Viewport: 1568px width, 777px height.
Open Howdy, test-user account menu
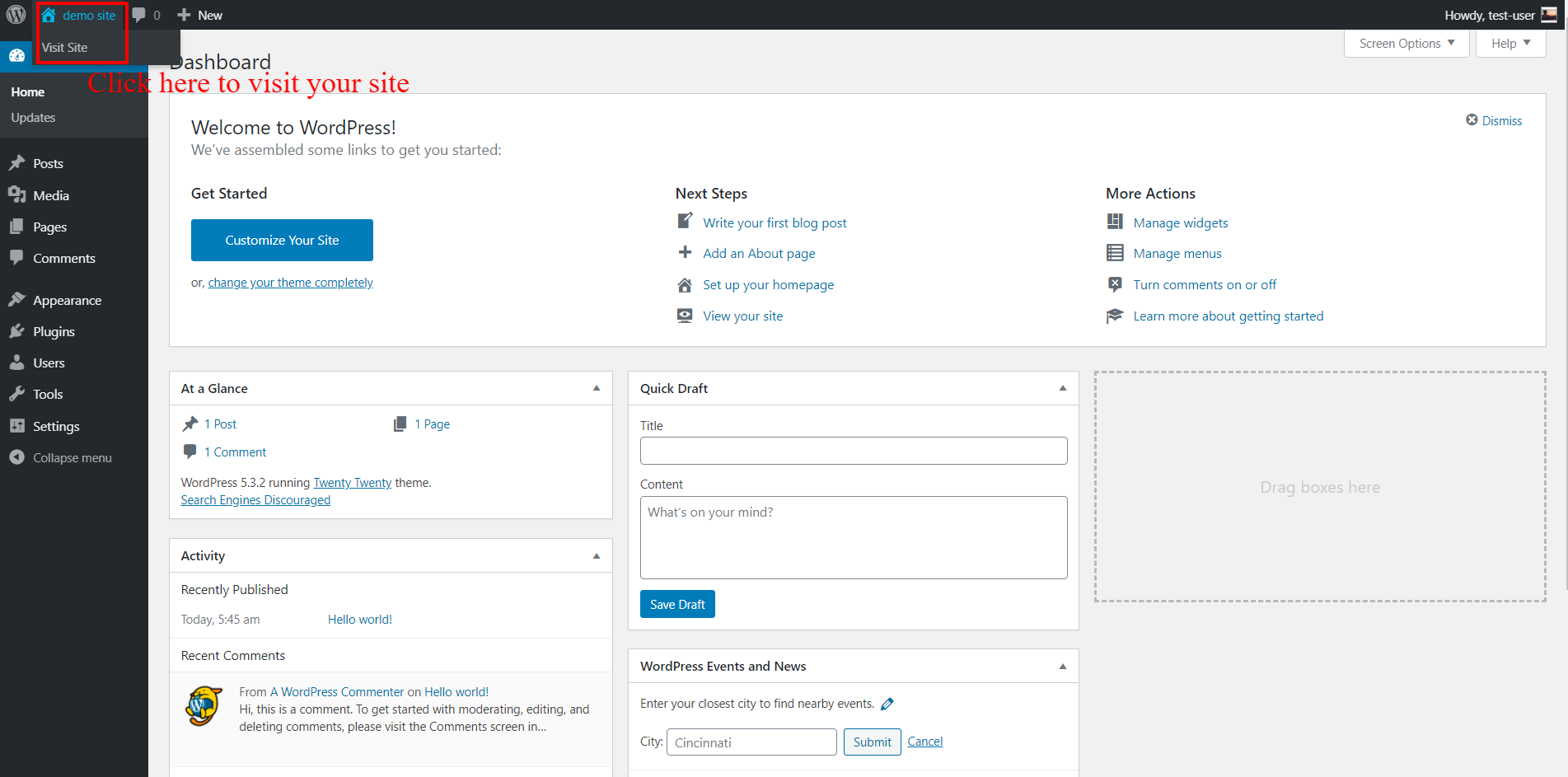[x=1500, y=15]
